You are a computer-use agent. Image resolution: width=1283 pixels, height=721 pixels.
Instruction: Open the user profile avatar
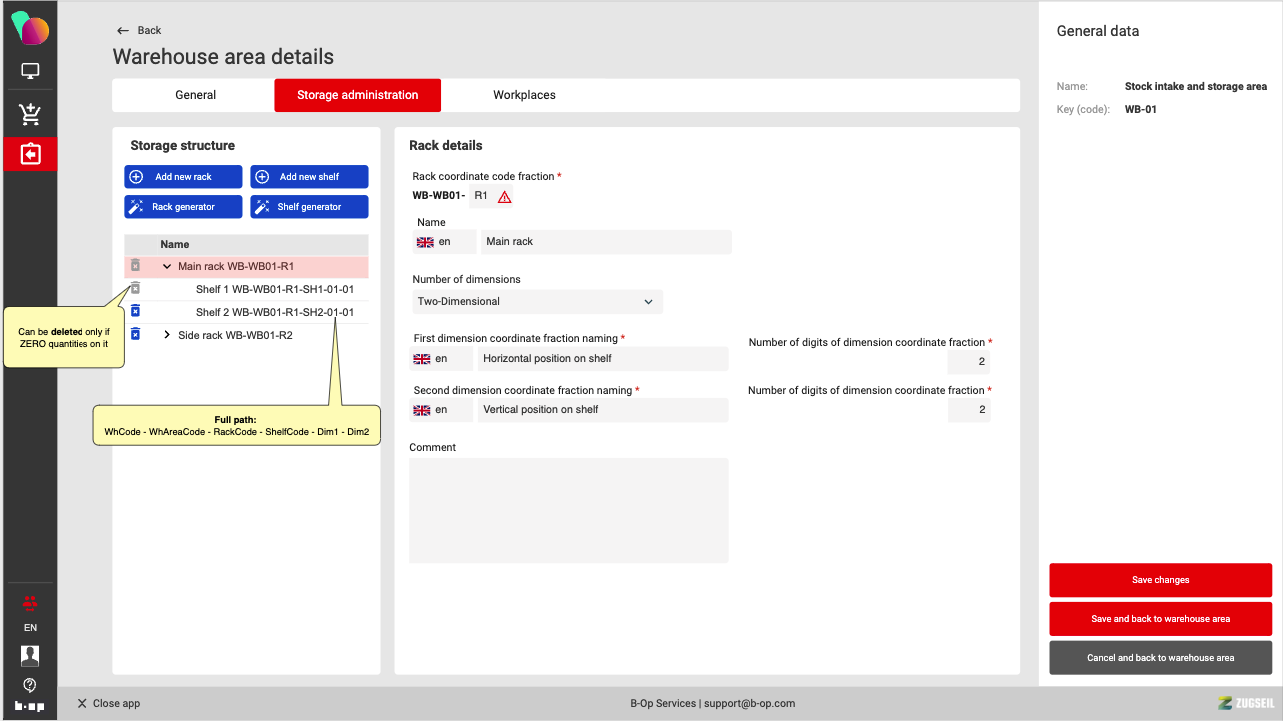pos(30,656)
